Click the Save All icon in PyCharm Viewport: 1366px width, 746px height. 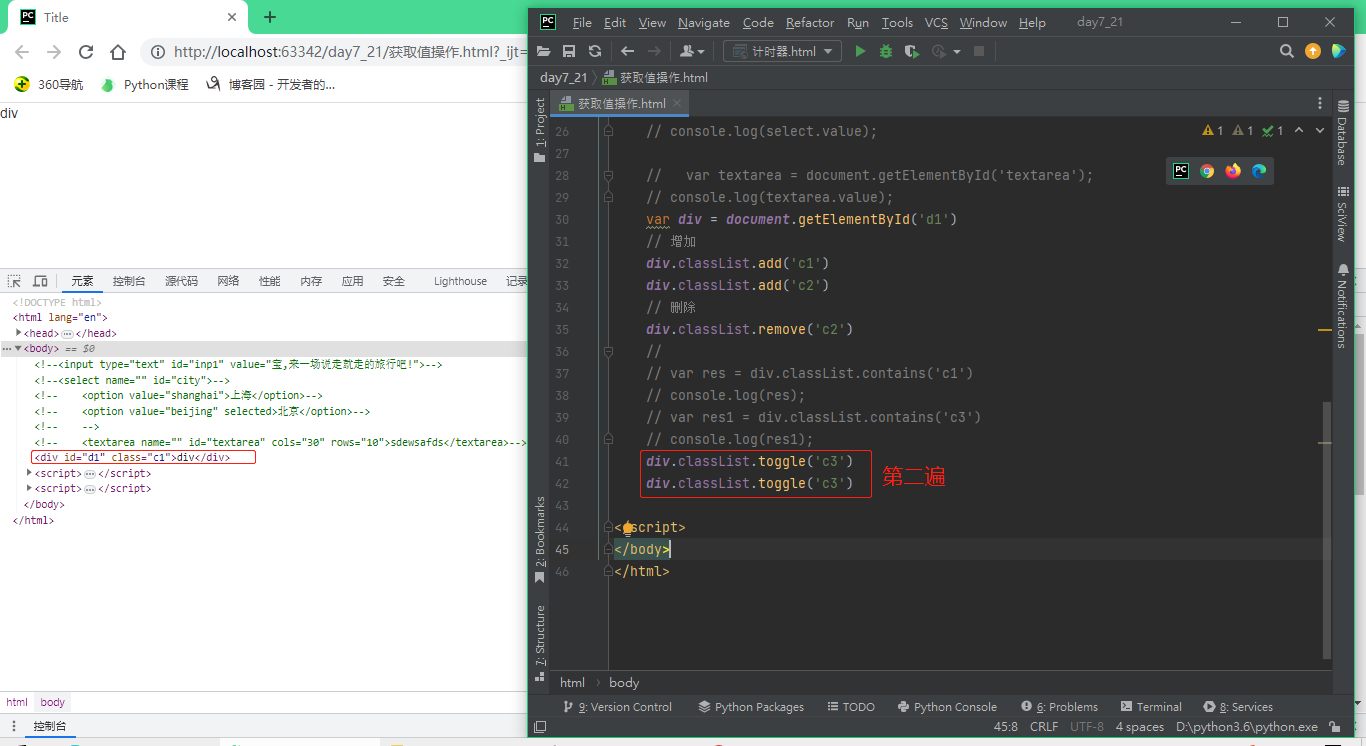(x=569, y=51)
